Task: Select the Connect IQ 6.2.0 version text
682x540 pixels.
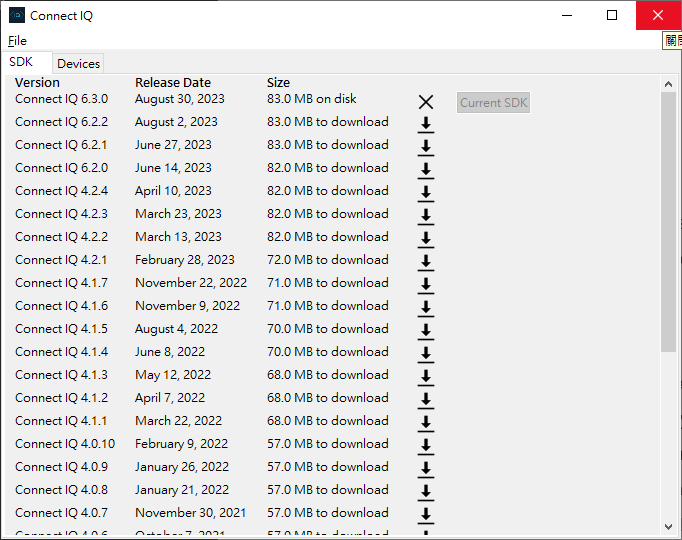Action: click(61, 168)
